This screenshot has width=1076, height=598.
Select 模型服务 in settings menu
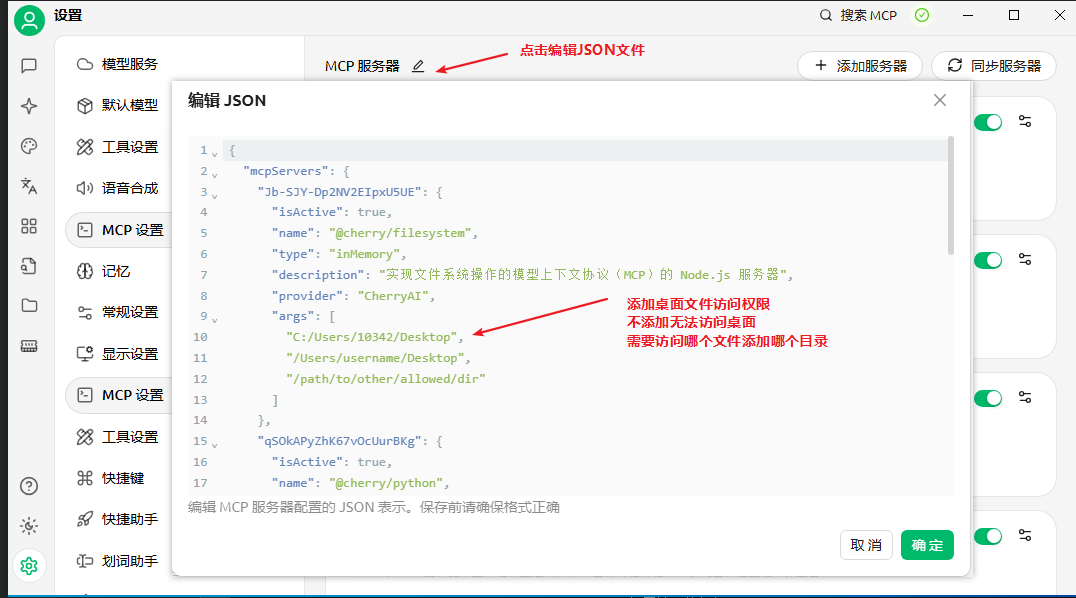[x=130, y=64]
